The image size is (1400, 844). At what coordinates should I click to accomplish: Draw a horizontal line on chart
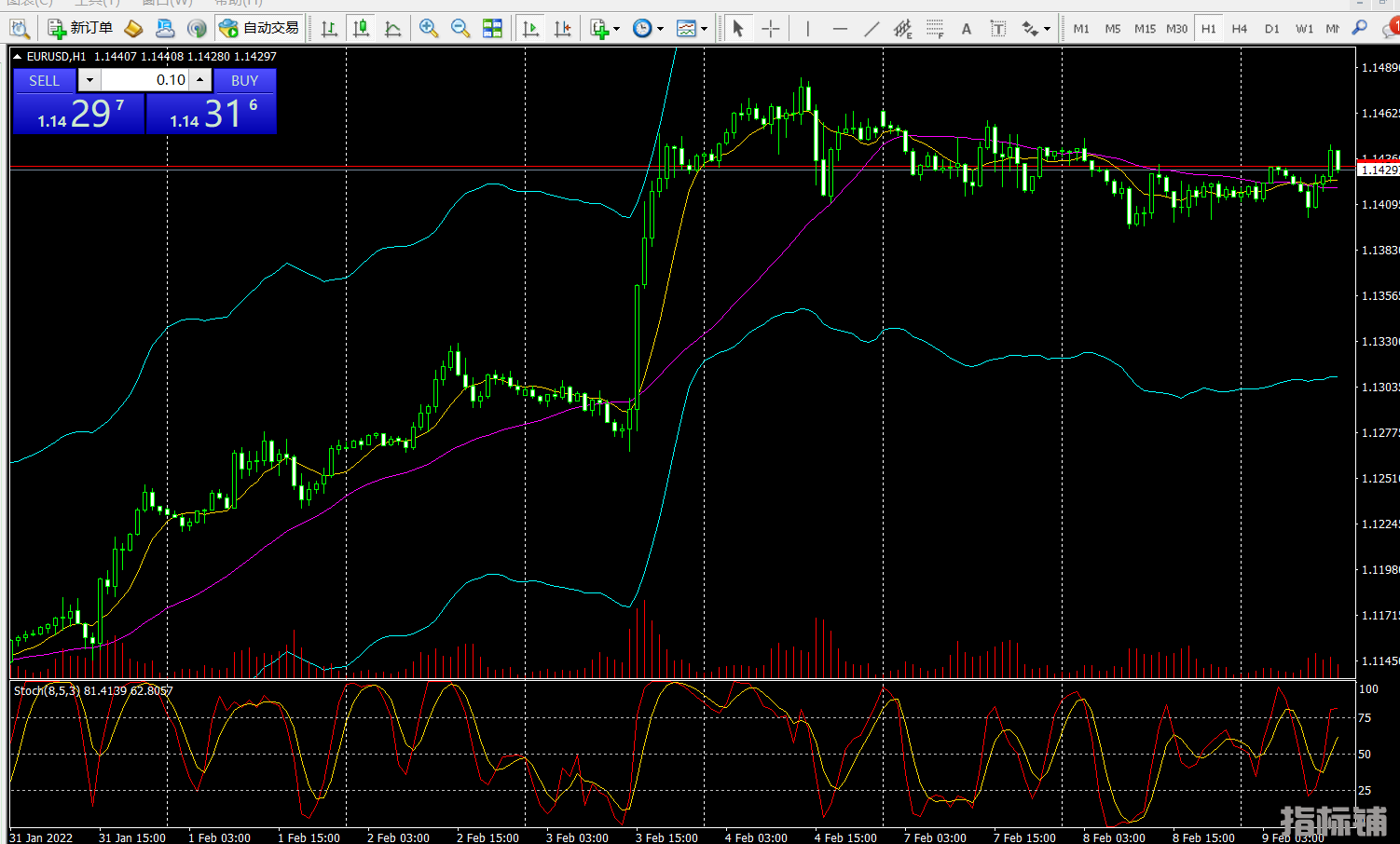click(840, 29)
